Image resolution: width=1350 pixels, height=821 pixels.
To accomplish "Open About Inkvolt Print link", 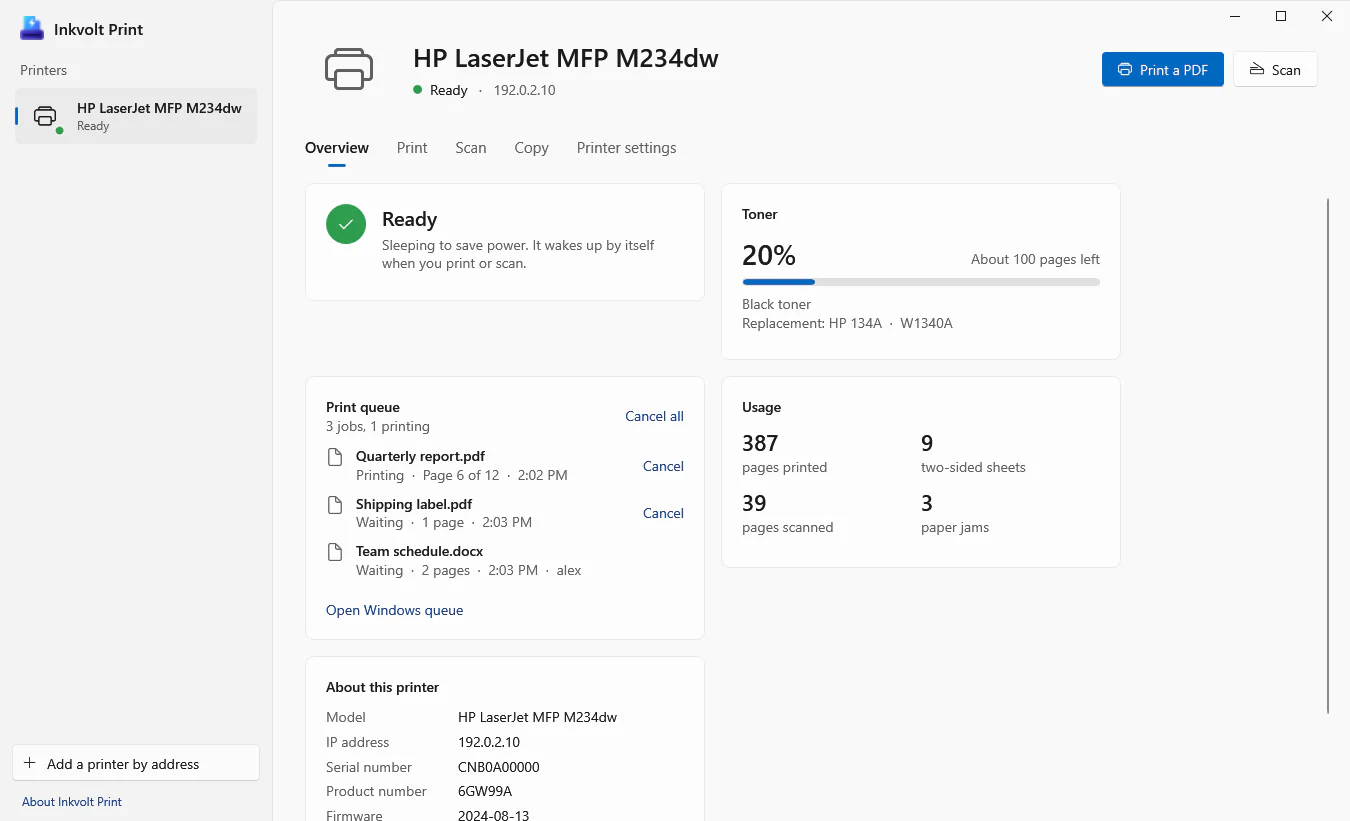I will [72, 802].
